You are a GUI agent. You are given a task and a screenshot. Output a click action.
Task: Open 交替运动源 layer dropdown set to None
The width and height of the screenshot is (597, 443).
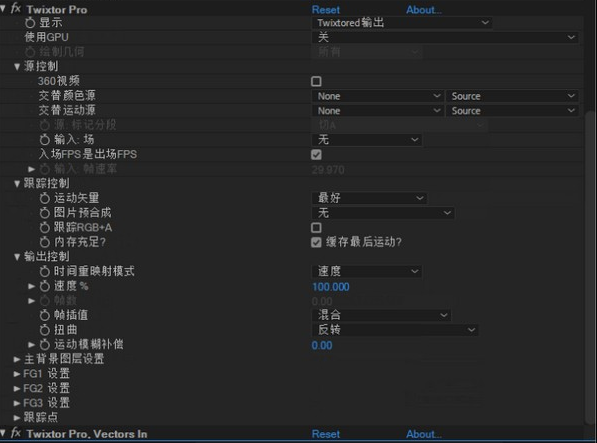point(377,111)
